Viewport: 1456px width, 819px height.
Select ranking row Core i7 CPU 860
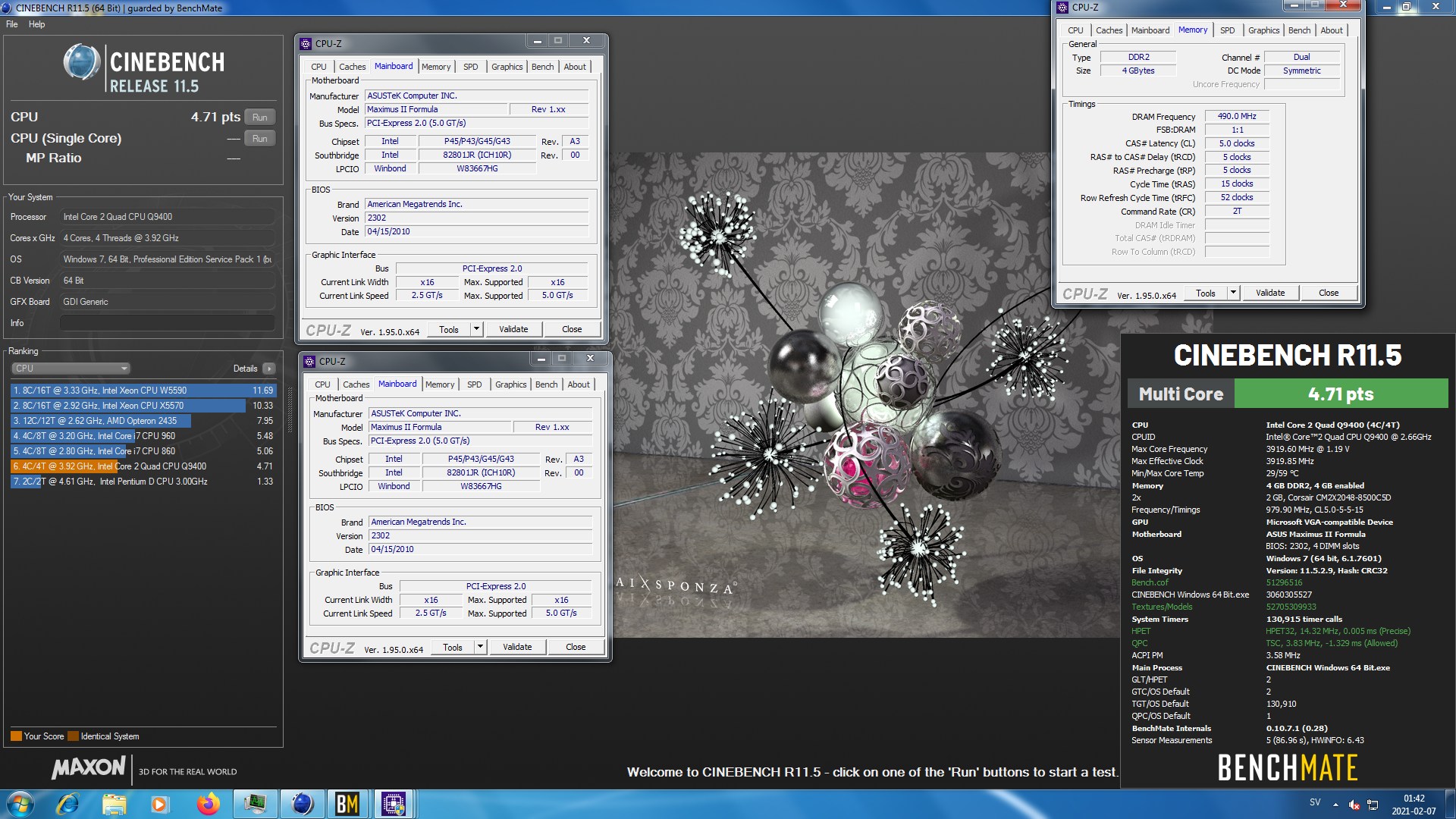tap(143, 451)
